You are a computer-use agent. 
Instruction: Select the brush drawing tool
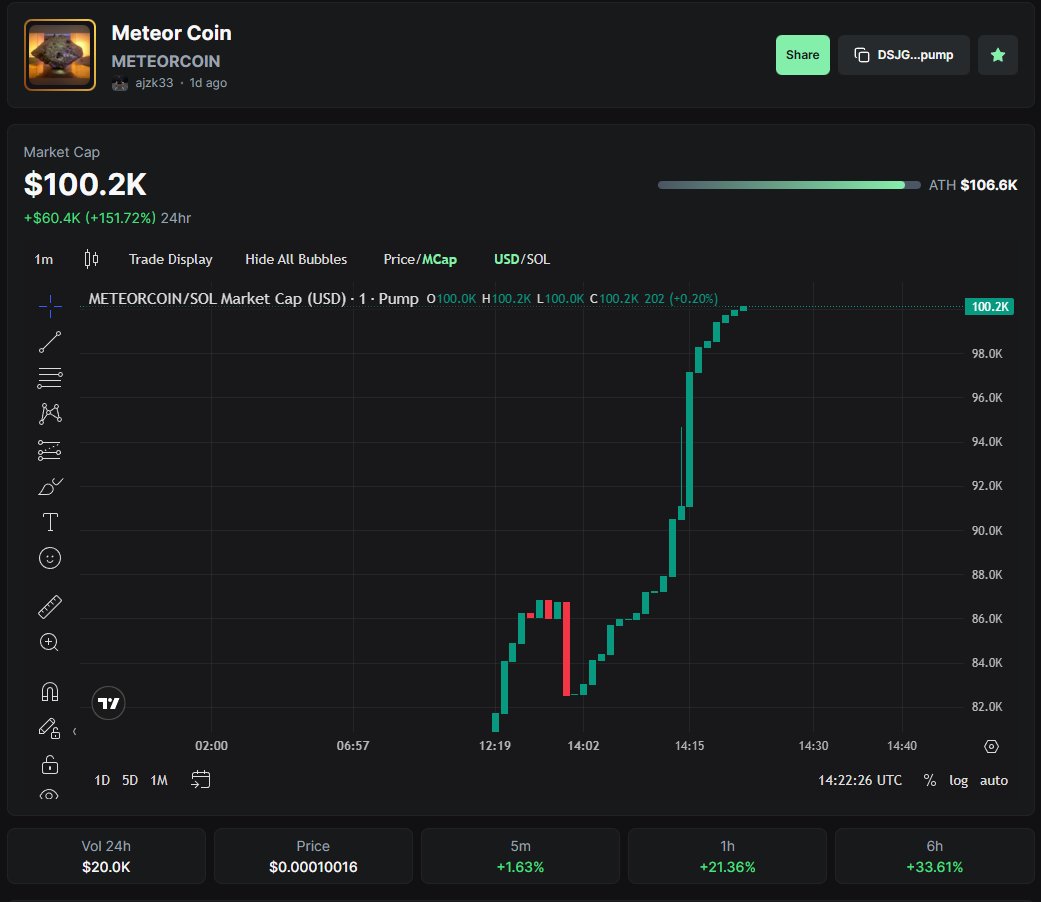(50, 487)
